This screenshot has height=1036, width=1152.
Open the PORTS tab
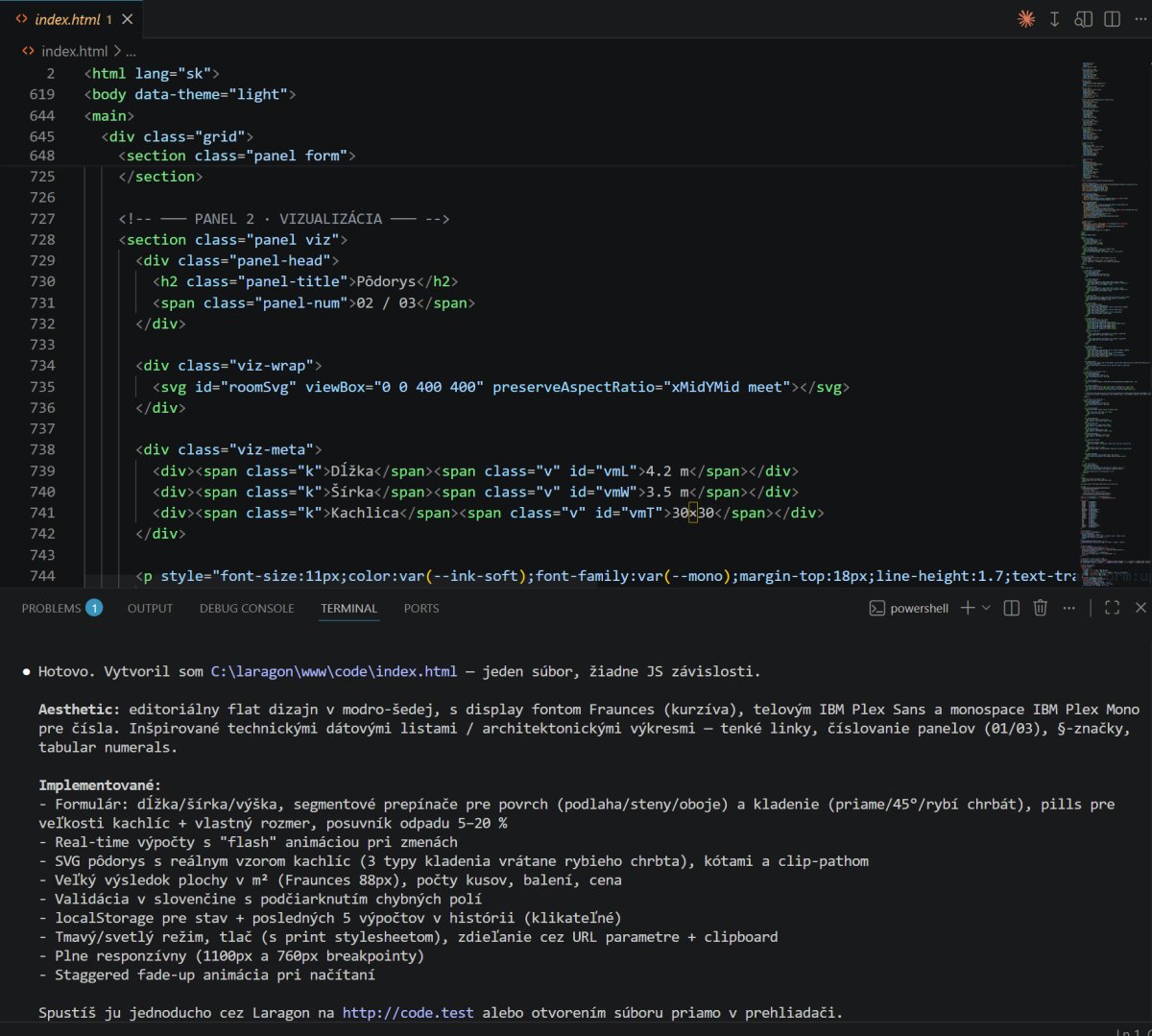[421, 608]
